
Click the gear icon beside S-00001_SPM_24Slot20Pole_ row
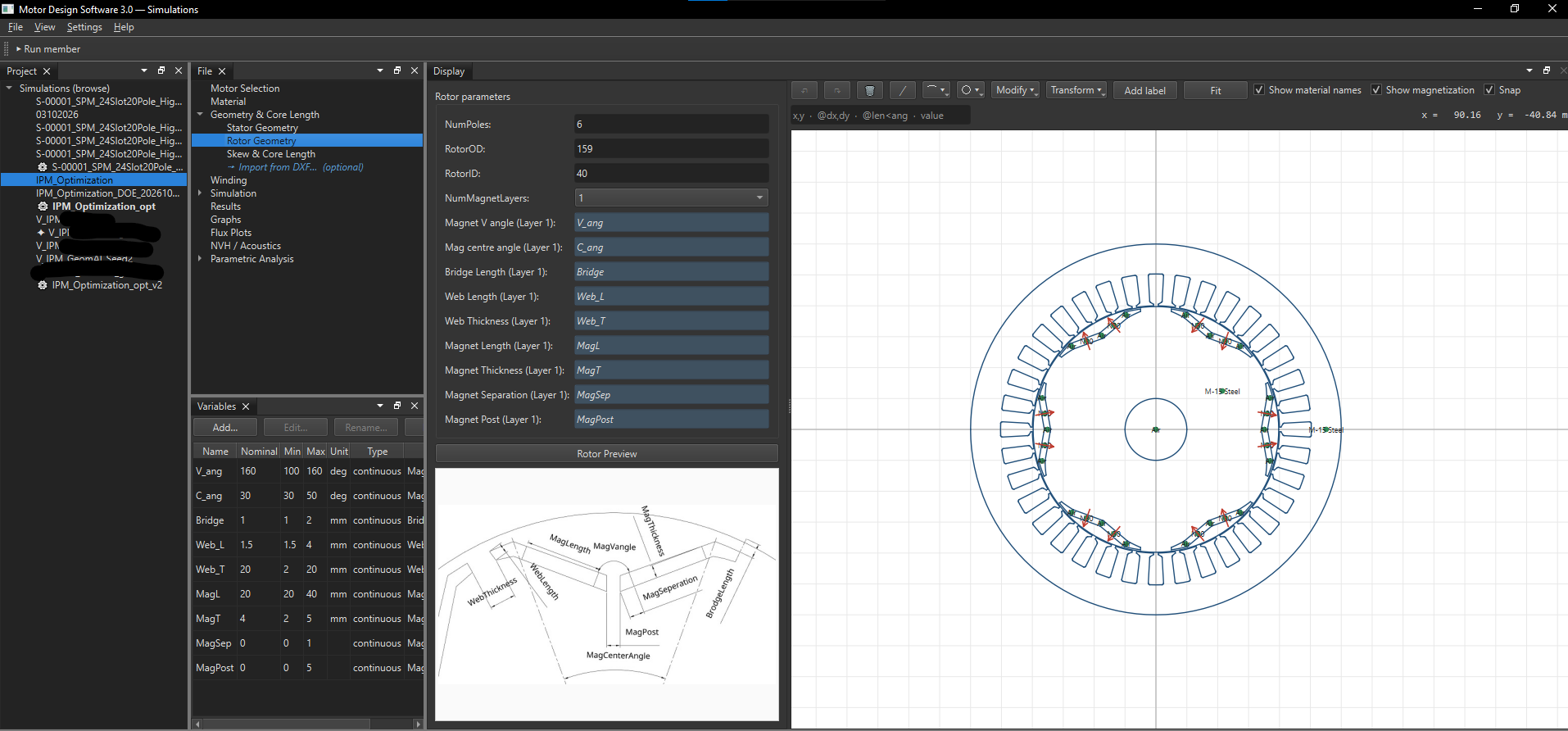click(x=43, y=167)
